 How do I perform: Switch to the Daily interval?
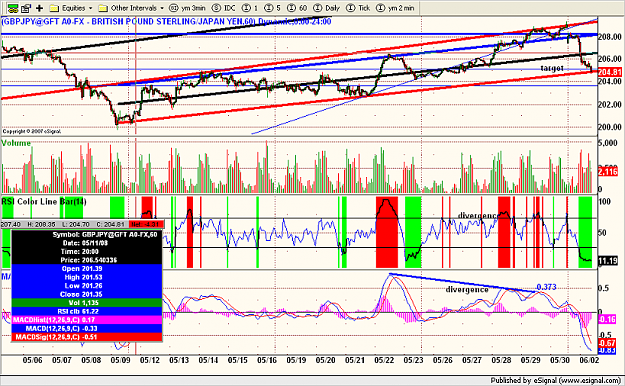(327, 8)
